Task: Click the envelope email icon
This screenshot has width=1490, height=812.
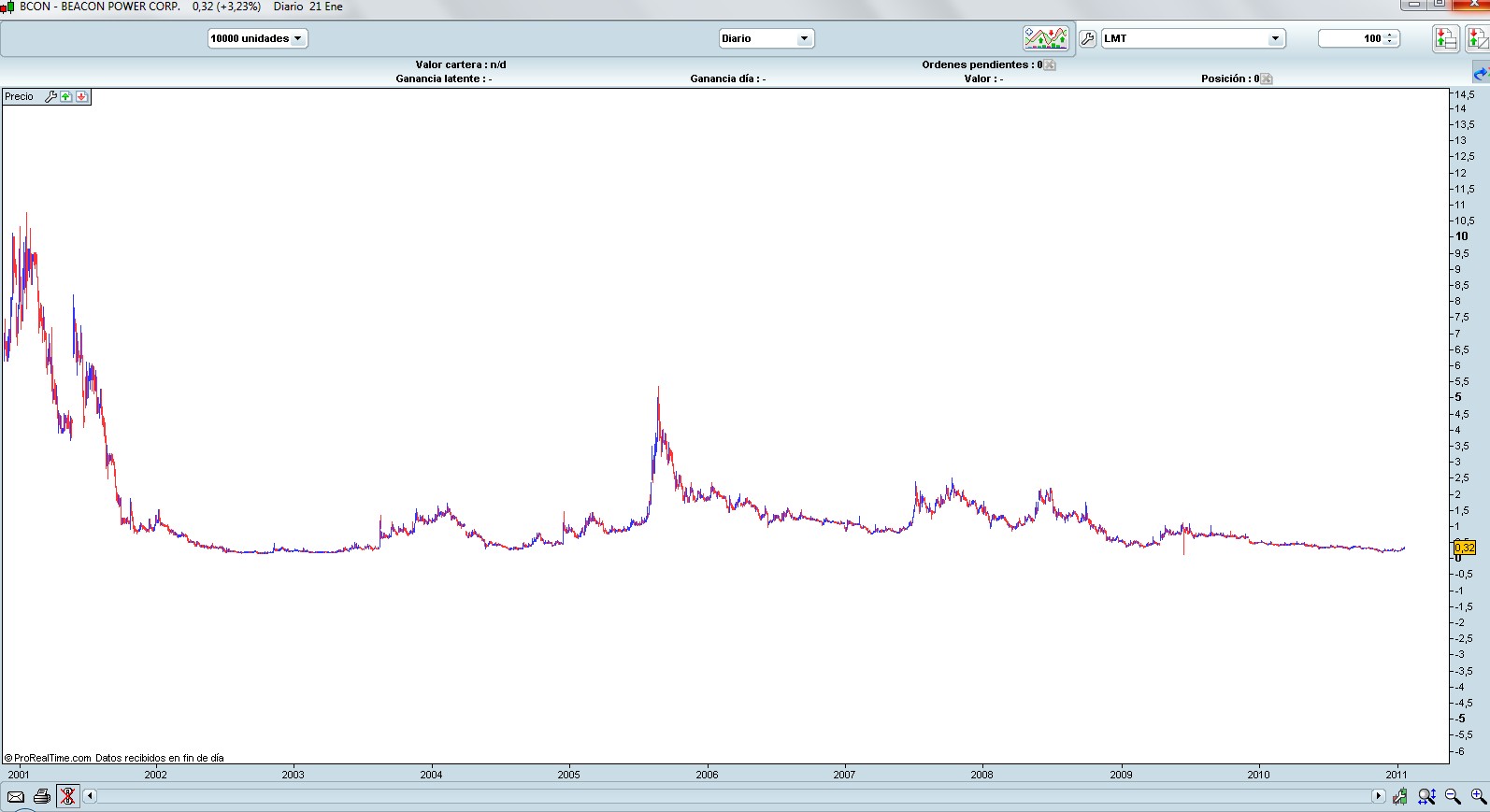Action: (16, 797)
